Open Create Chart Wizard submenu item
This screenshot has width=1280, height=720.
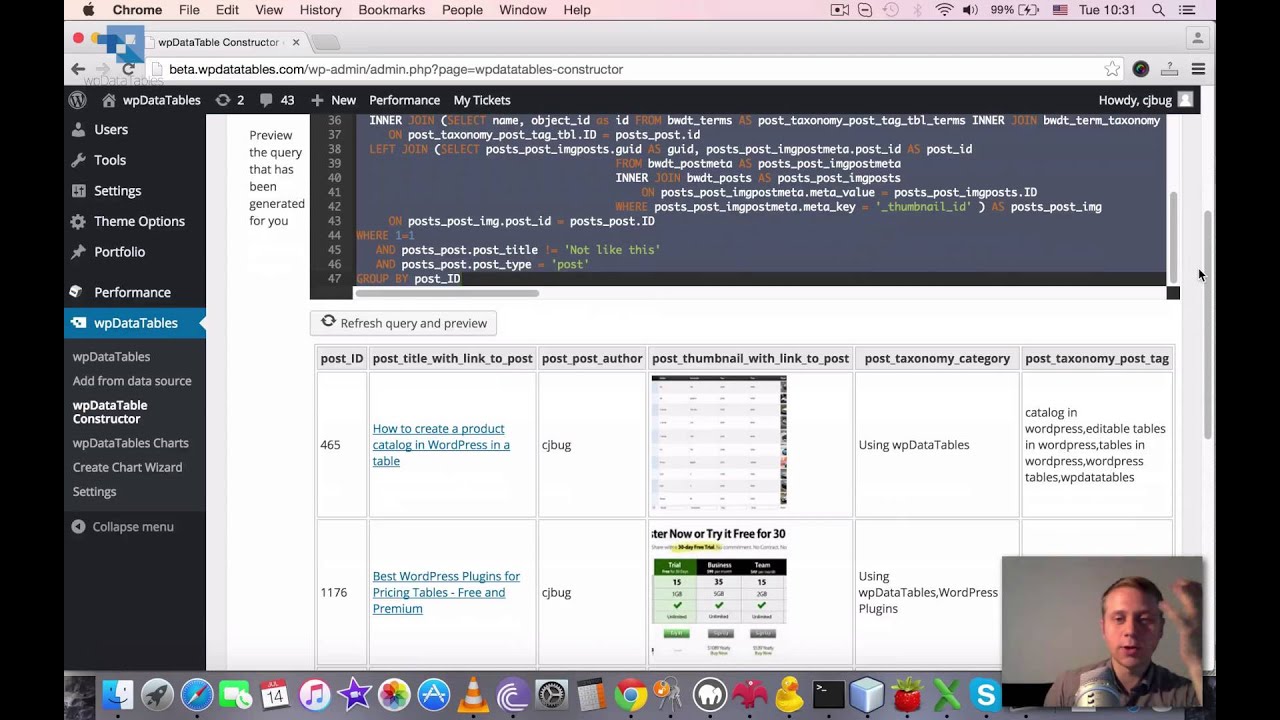point(127,467)
